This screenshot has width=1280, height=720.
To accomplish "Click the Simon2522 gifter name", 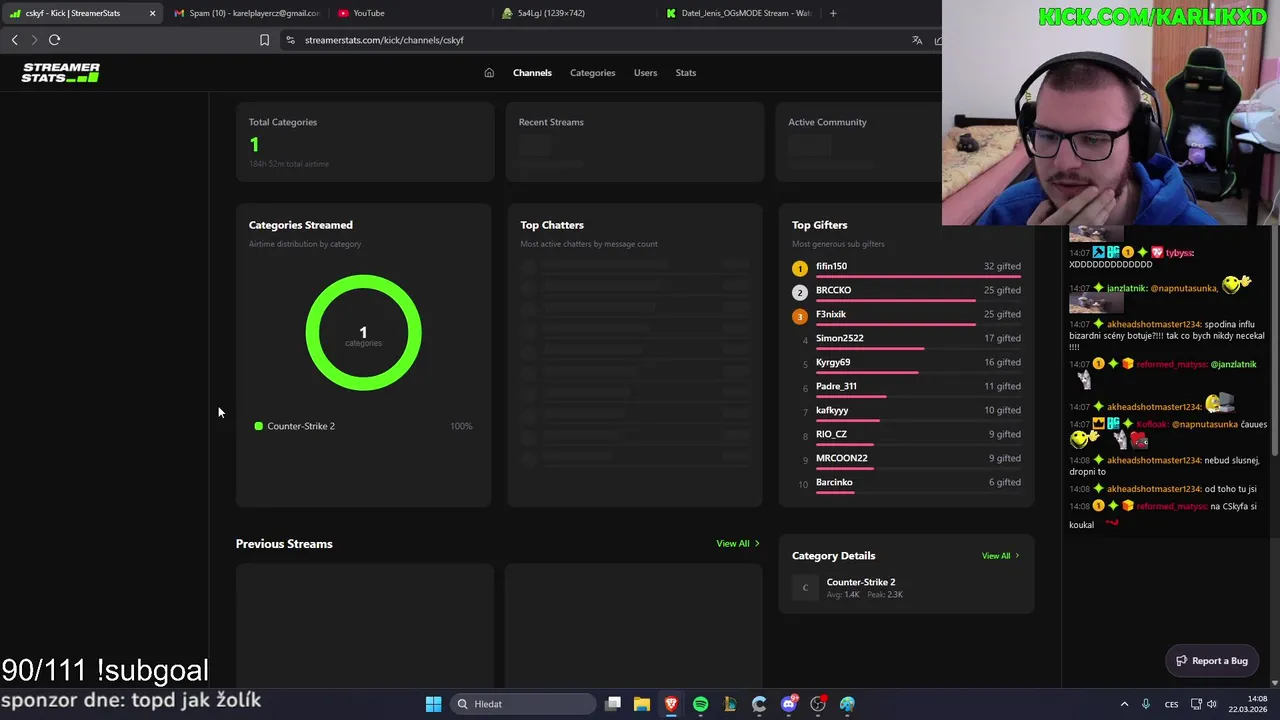I will click(839, 338).
